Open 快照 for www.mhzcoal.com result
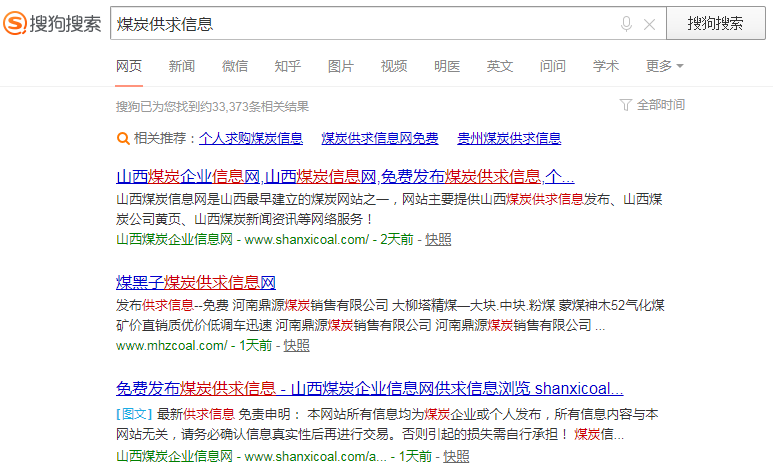 coord(296,345)
